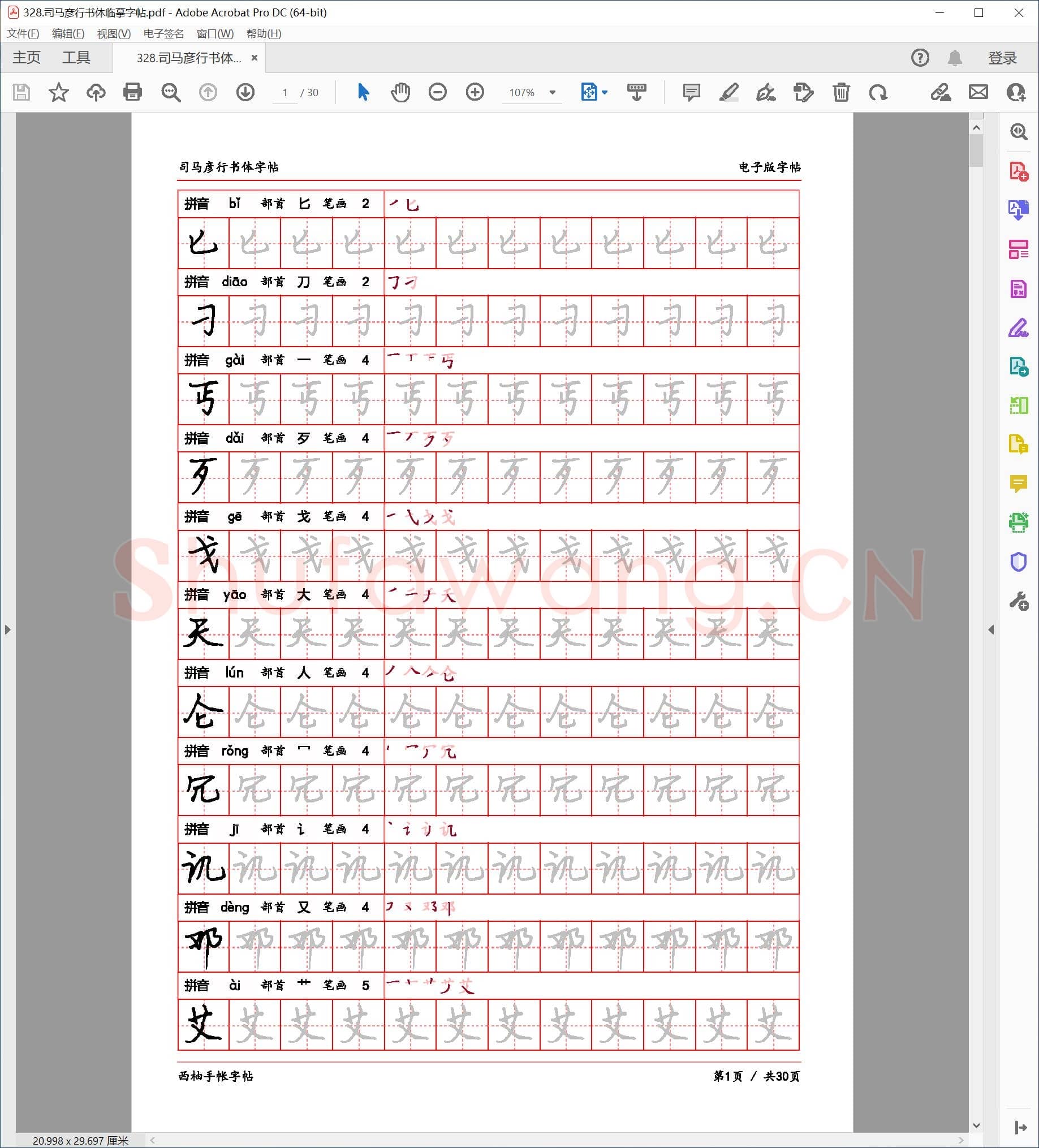Open the Fill & Sign pen tool
This screenshot has width=1039, height=1148.
pyautogui.click(x=766, y=92)
